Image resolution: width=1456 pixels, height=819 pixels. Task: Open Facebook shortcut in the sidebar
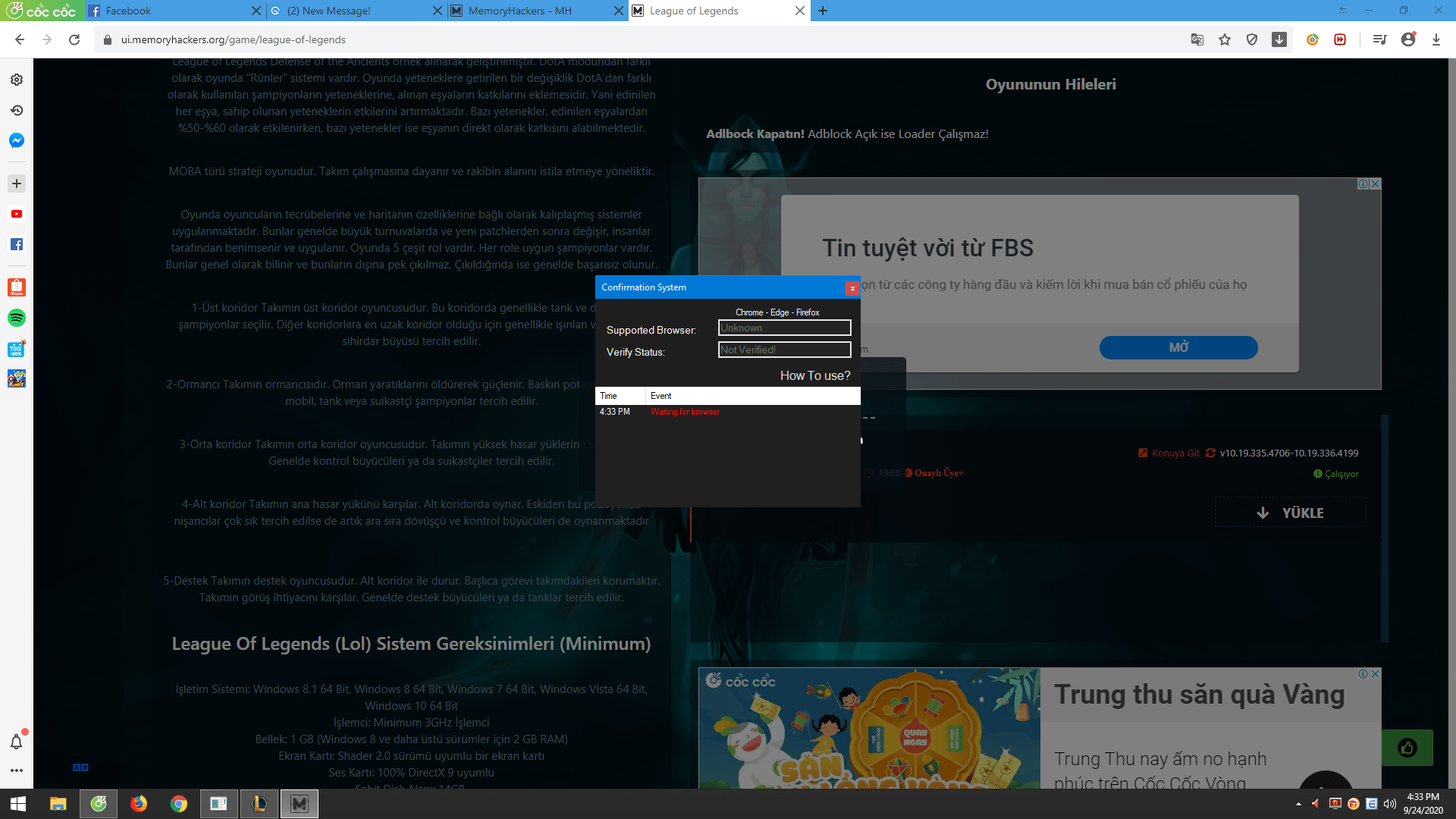17,244
